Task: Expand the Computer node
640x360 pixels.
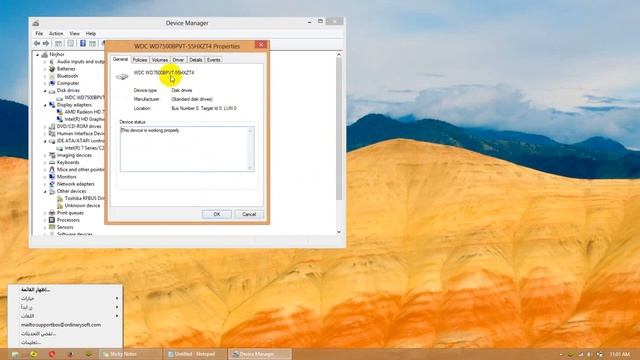Action: click(x=45, y=83)
